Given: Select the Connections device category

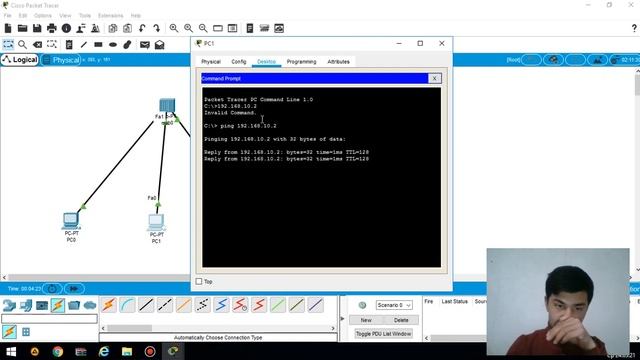Looking at the screenshot, I should pos(58,305).
